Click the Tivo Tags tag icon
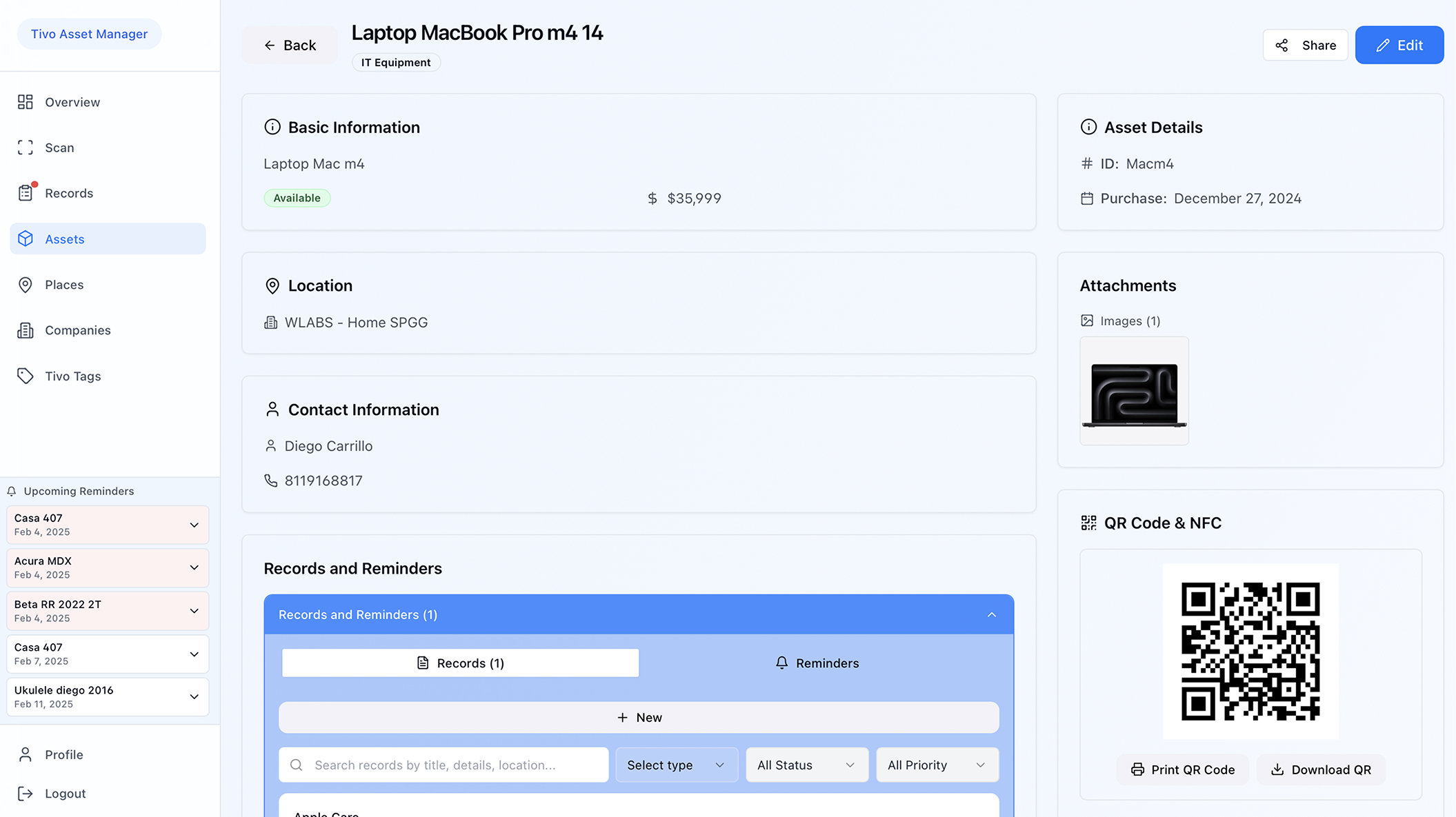Screen dimensions: 1456x817 coord(26,376)
